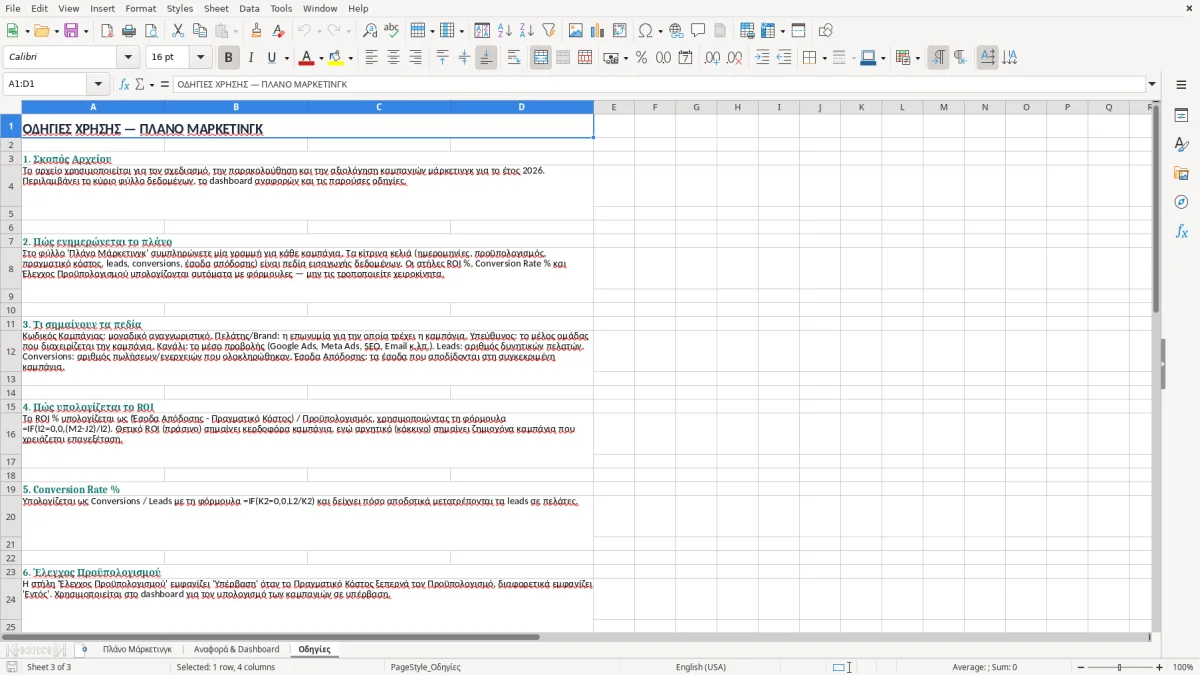Open the font name Calibri dropdown
The image size is (1200, 675).
[127, 58]
